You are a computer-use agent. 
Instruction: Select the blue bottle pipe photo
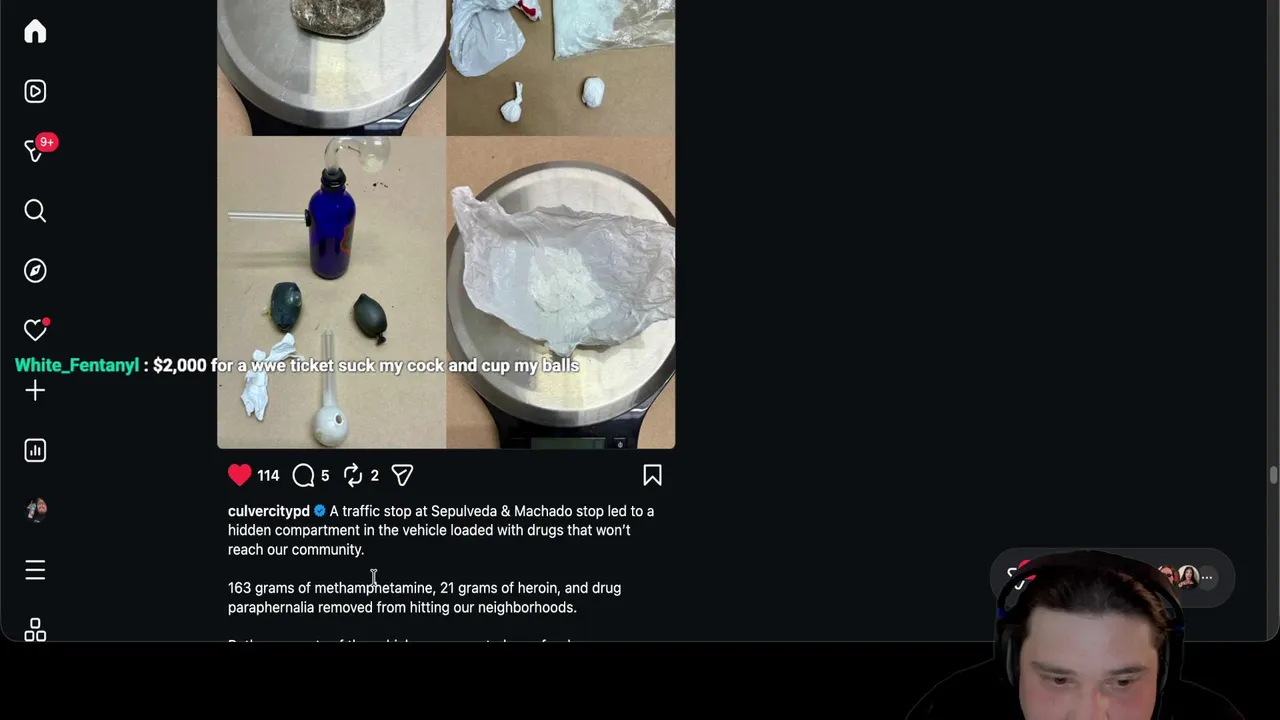(331, 292)
